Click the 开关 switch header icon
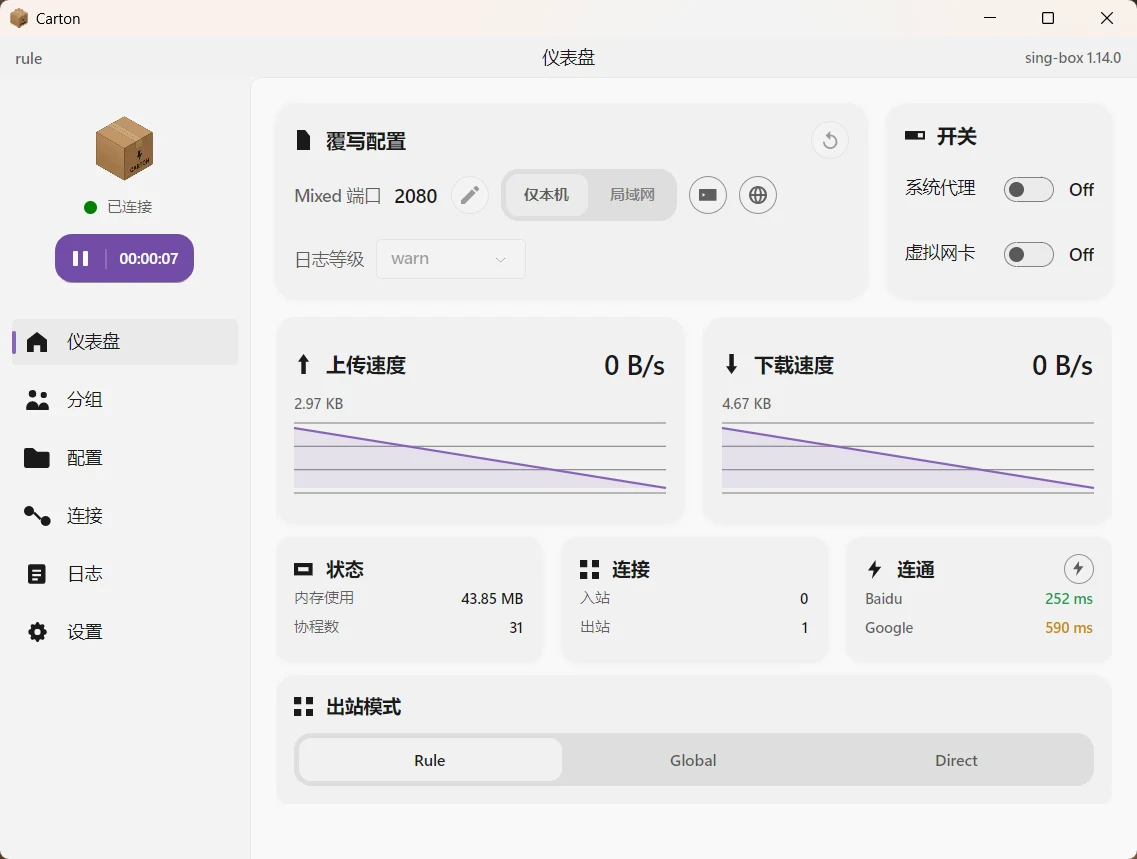The height and width of the screenshot is (859, 1137). pos(915,136)
